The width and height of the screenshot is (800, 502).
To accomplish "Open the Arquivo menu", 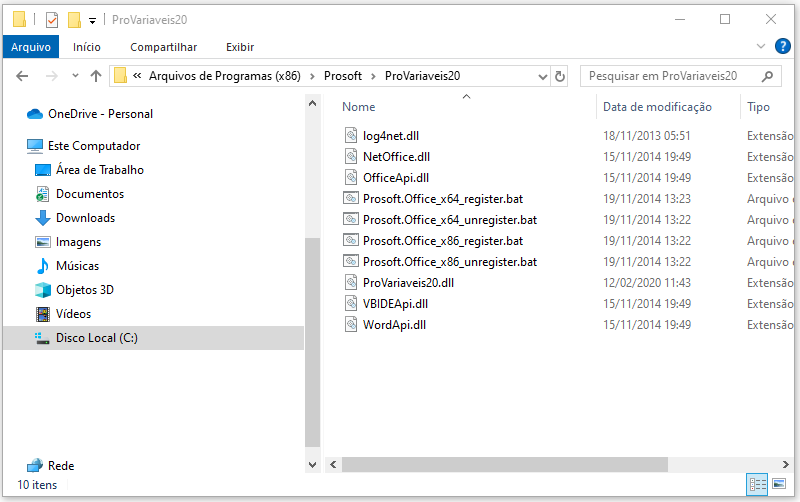I will coord(31,47).
